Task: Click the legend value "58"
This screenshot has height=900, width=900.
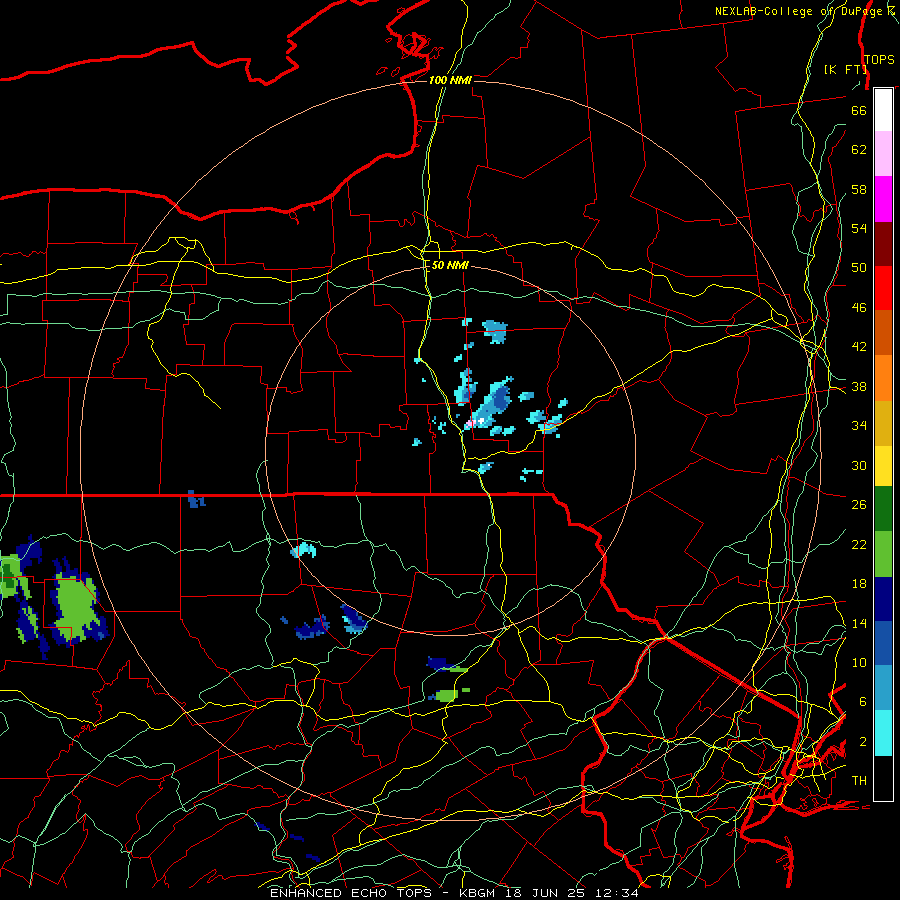Action: 859,189
